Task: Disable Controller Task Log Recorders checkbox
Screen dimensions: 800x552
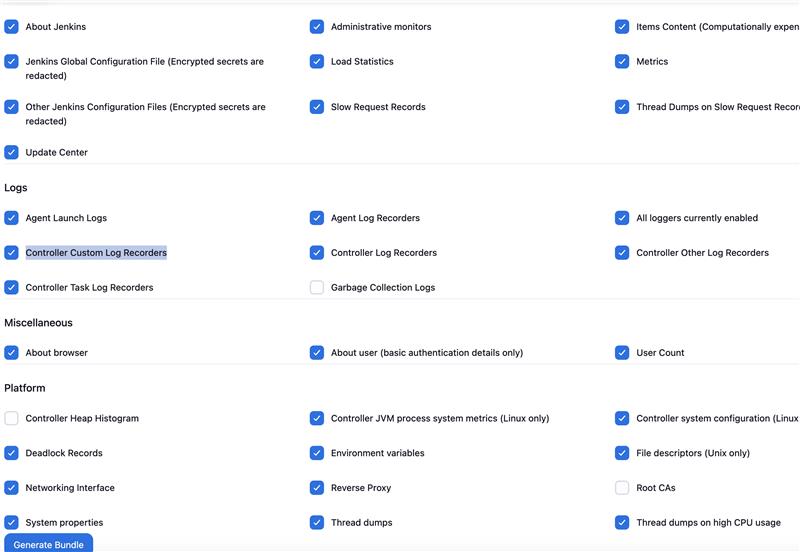Action: click(11, 287)
